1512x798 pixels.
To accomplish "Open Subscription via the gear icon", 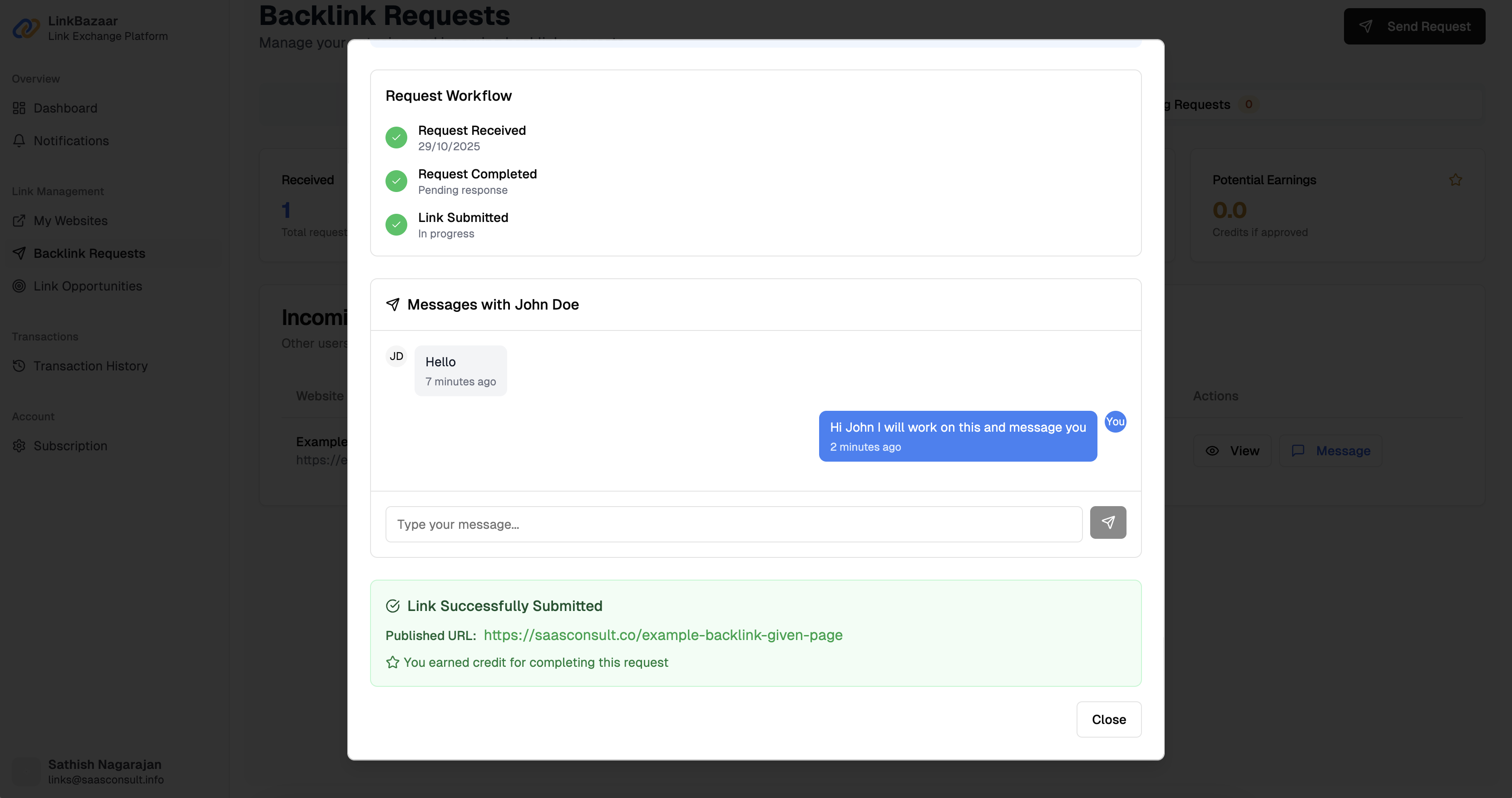I will coord(18,446).
